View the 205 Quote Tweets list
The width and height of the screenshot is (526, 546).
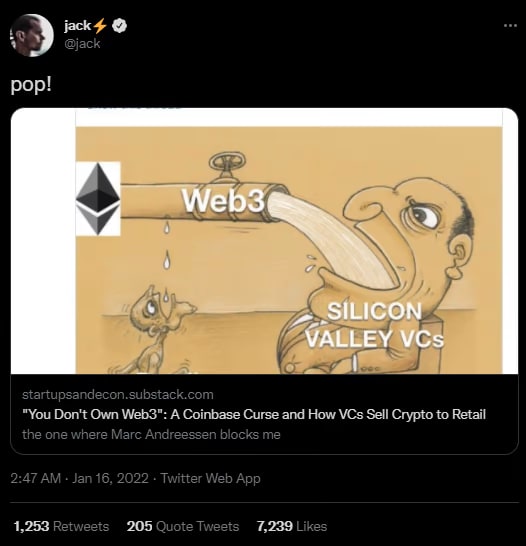[183, 526]
